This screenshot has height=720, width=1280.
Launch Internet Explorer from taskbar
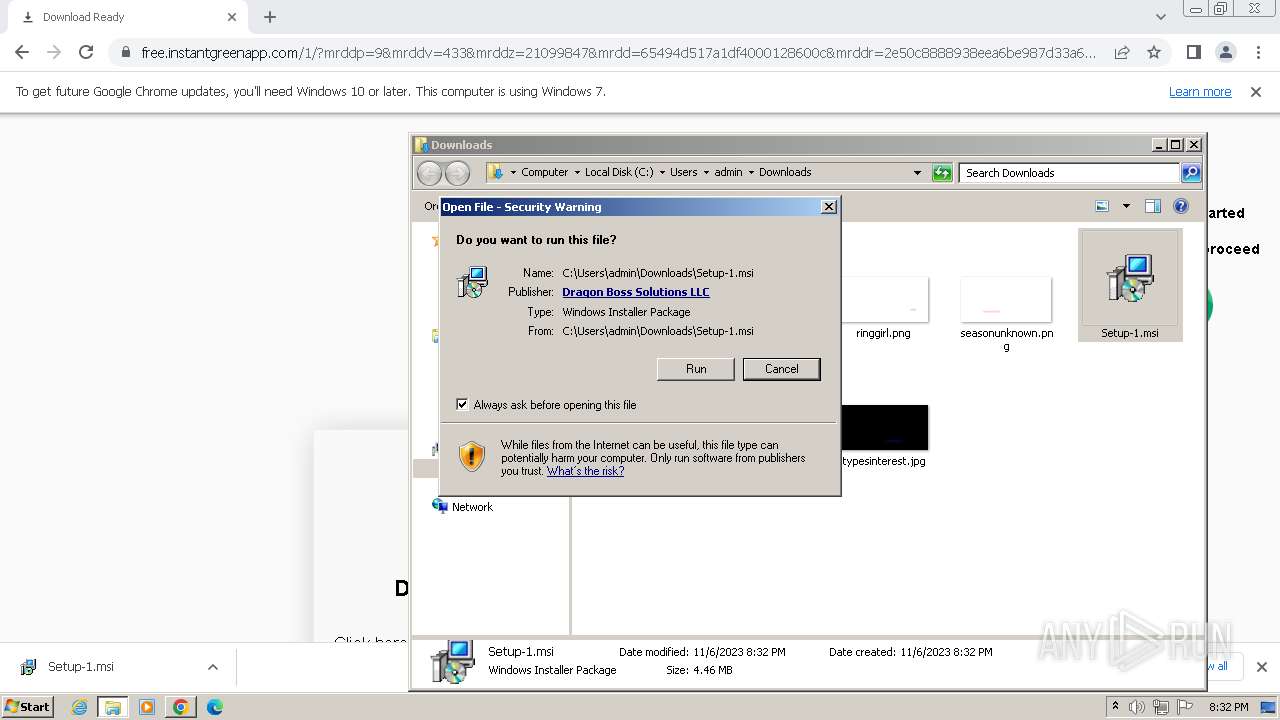point(80,707)
